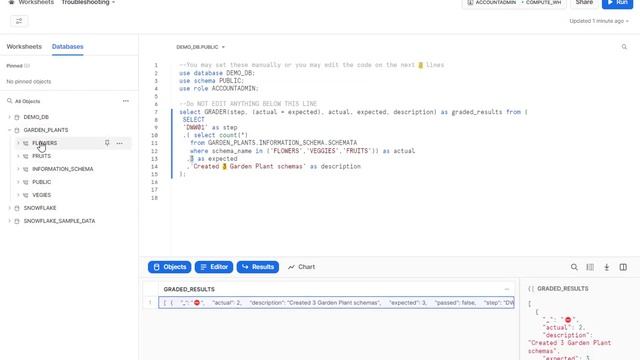Click the PUBLIC schema icon
The width and height of the screenshot is (640, 360).
[26, 182]
